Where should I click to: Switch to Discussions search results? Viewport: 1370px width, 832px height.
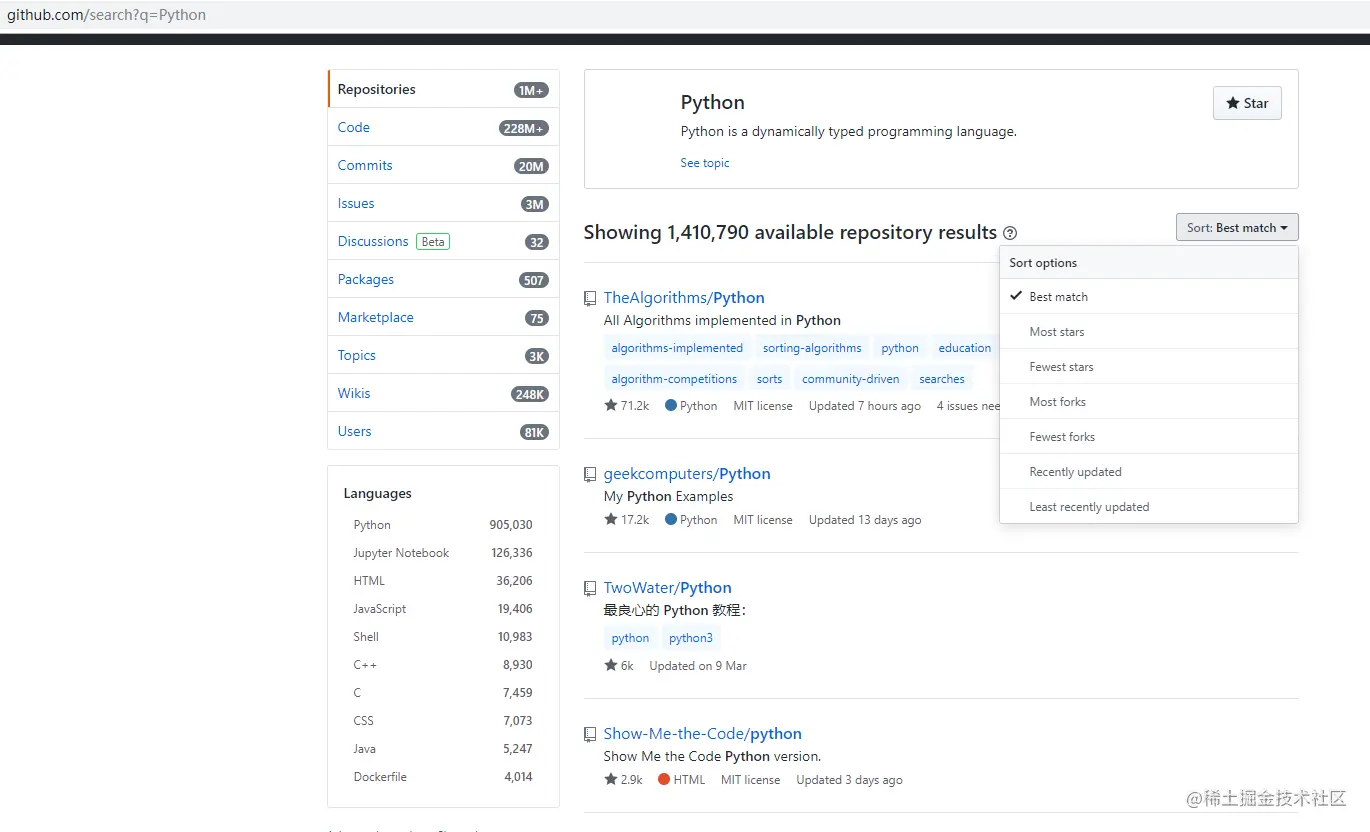pyautogui.click(x=443, y=241)
